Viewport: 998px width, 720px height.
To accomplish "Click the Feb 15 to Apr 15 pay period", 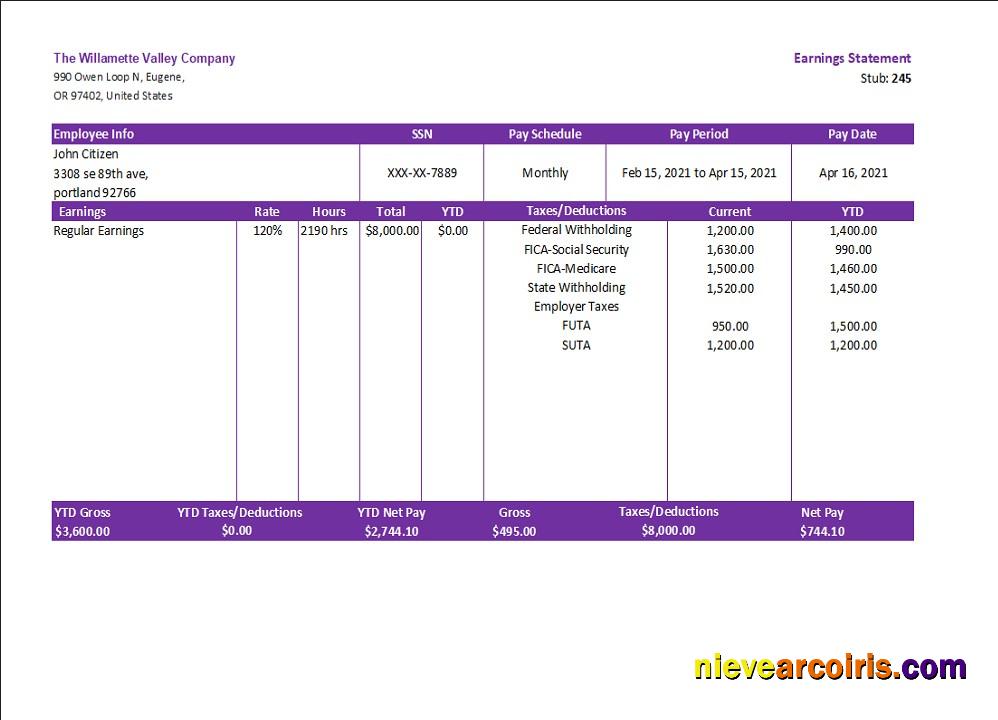I will pos(699,173).
